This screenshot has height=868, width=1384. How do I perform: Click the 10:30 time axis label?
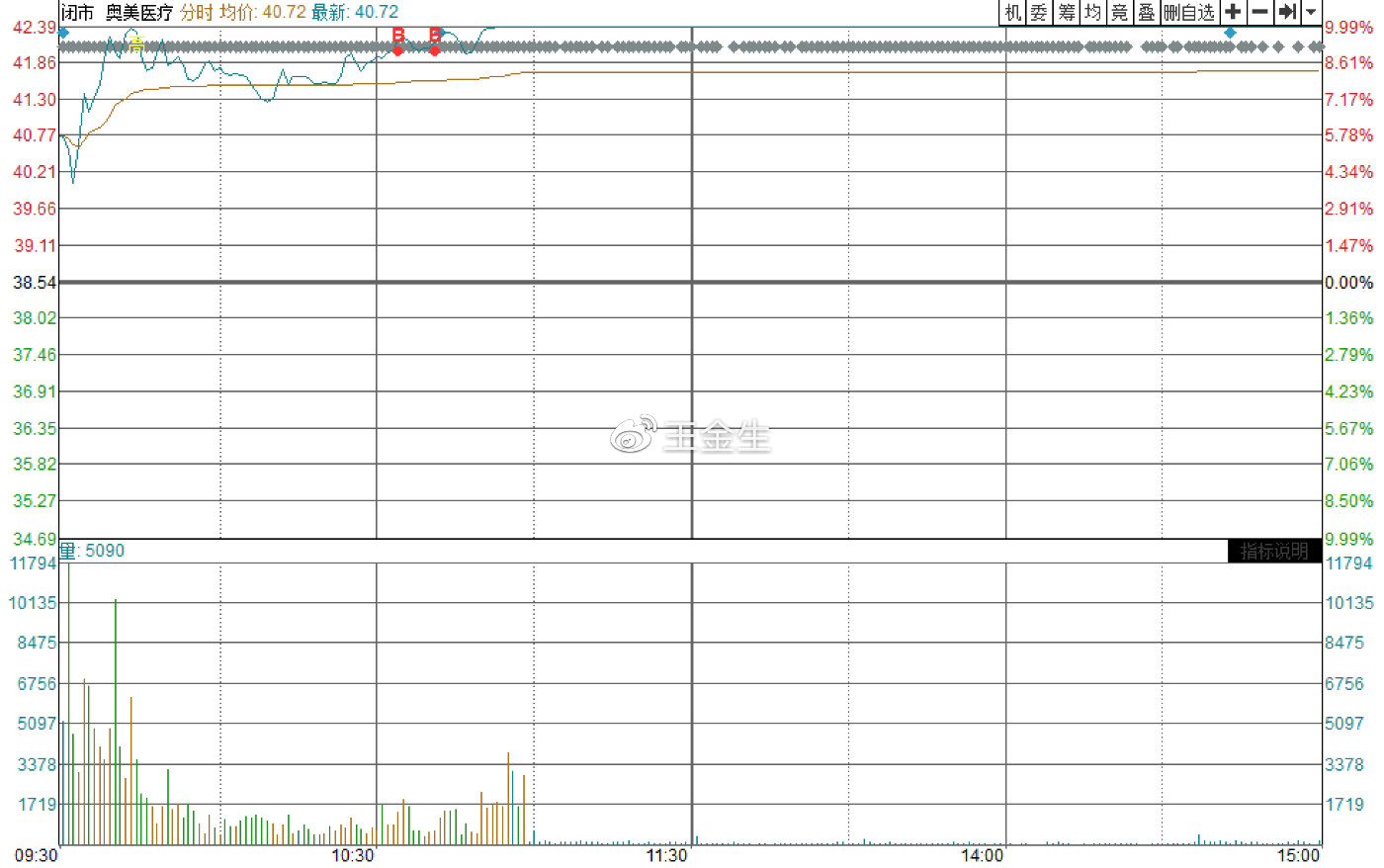tap(353, 855)
